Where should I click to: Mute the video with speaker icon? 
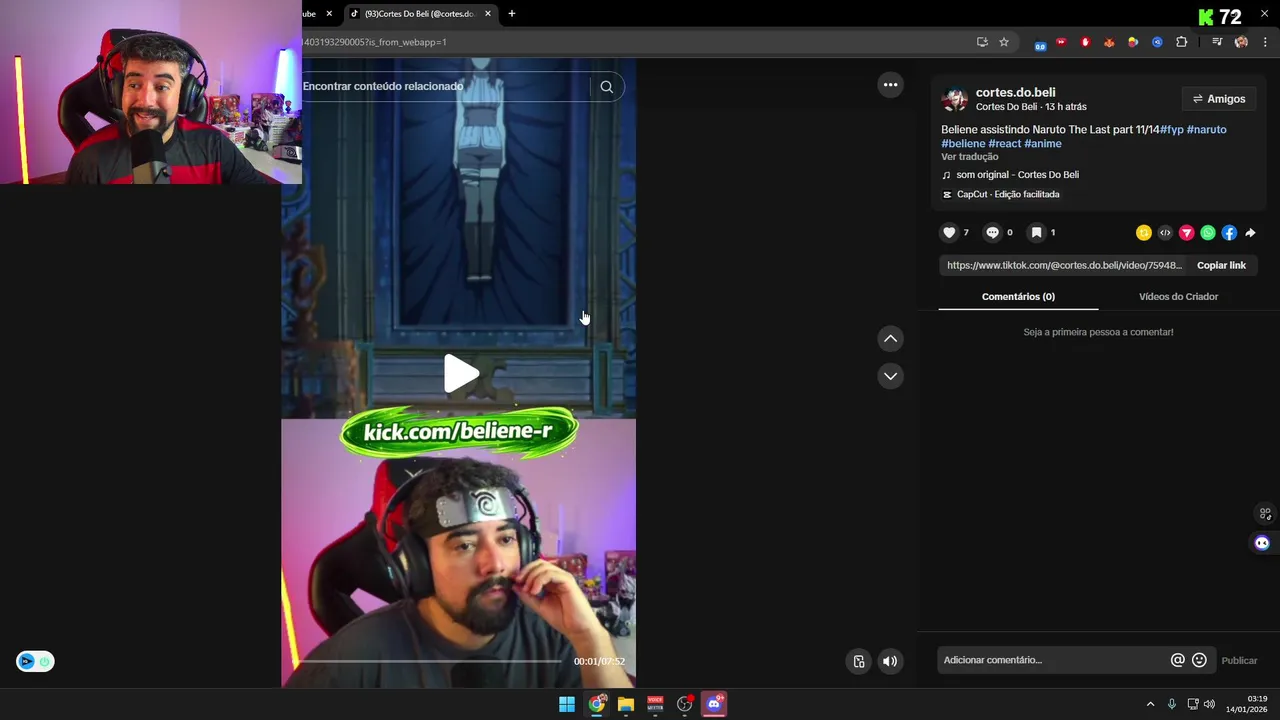(x=890, y=661)
